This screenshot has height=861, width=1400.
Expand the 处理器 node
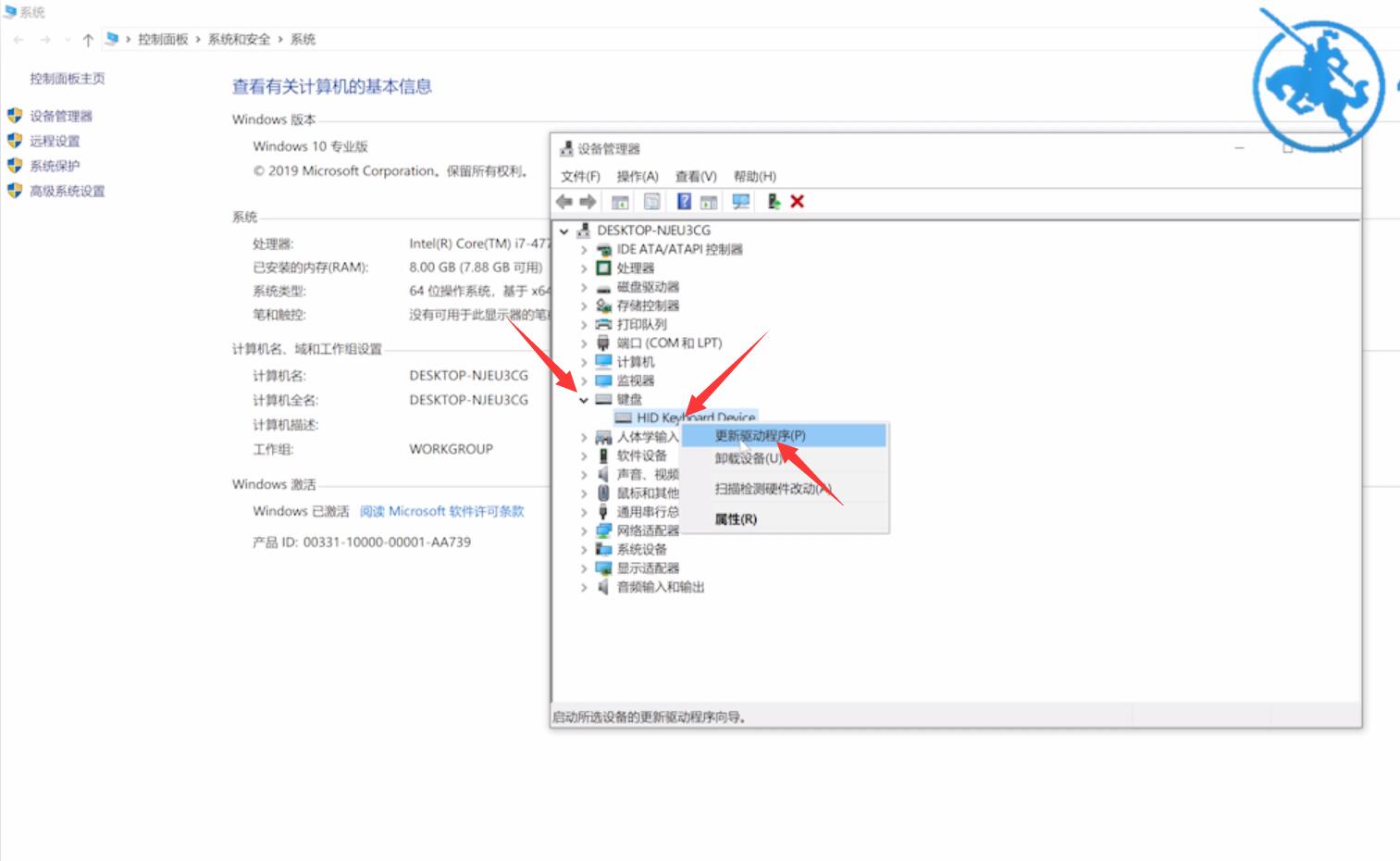pos(584,268)
